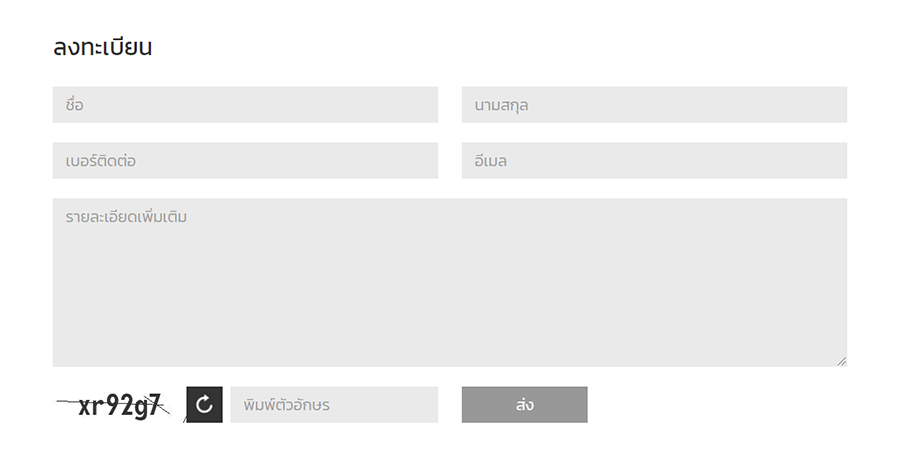Activate the email address text box
The width and height of the screenshot is (900, 470).
click(x=654, y=161)
